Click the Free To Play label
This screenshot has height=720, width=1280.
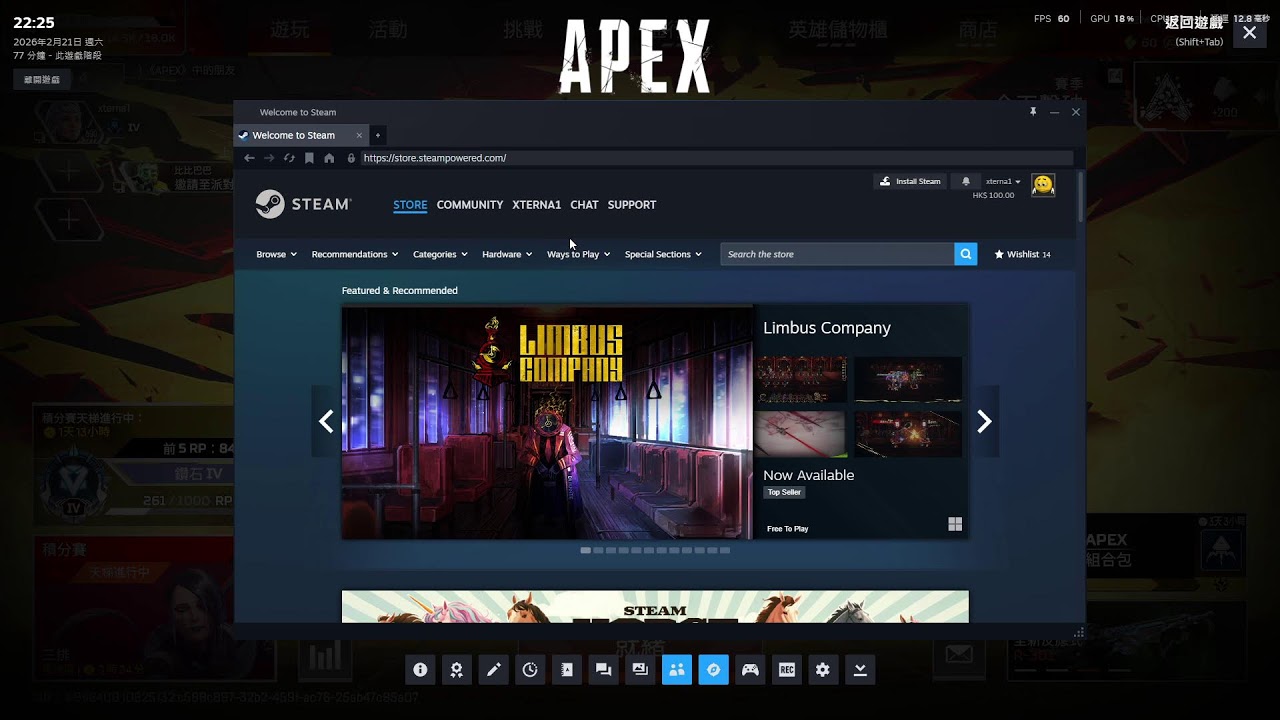click(x=788, y=529)
